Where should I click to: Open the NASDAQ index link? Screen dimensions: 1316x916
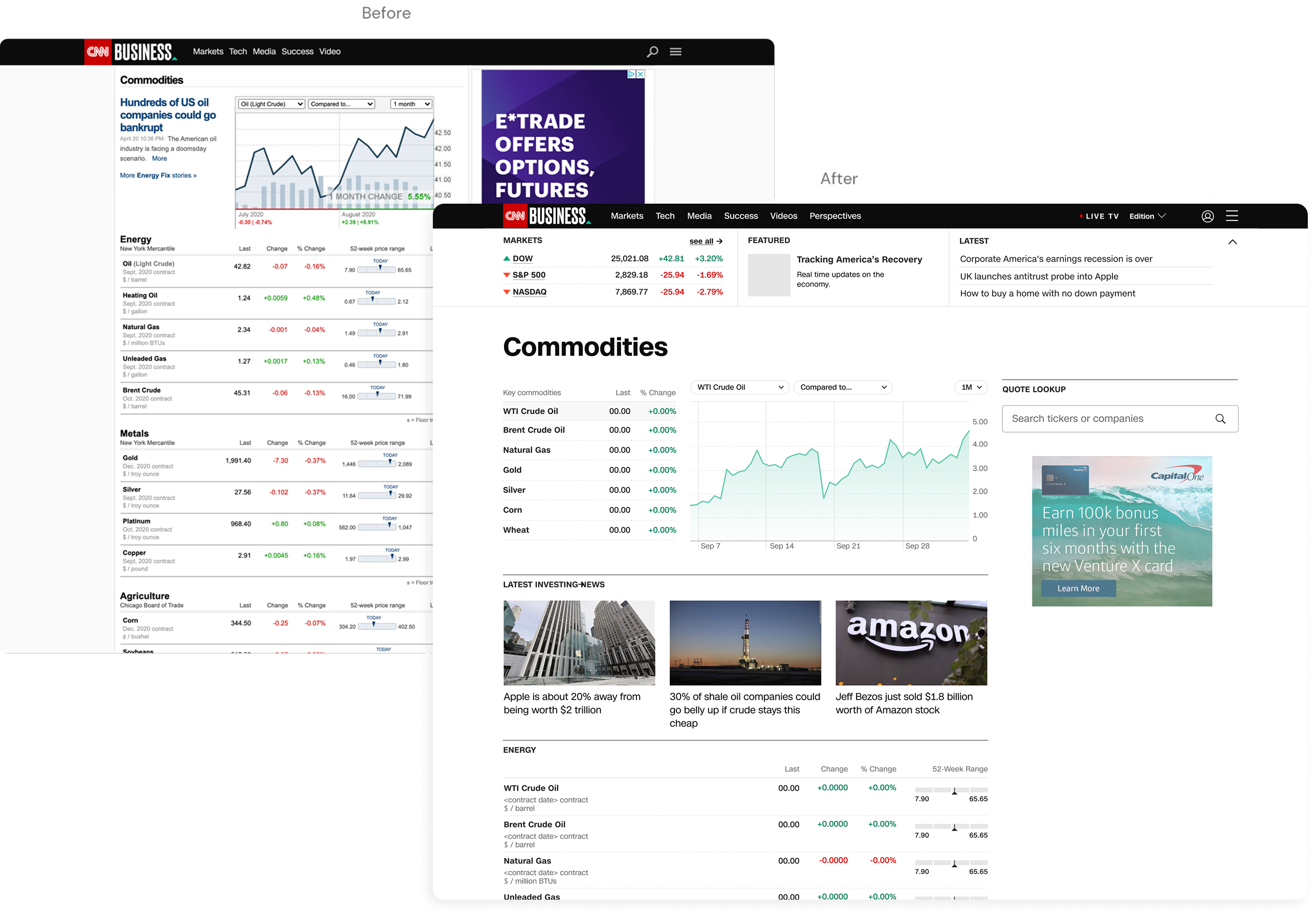529,292
